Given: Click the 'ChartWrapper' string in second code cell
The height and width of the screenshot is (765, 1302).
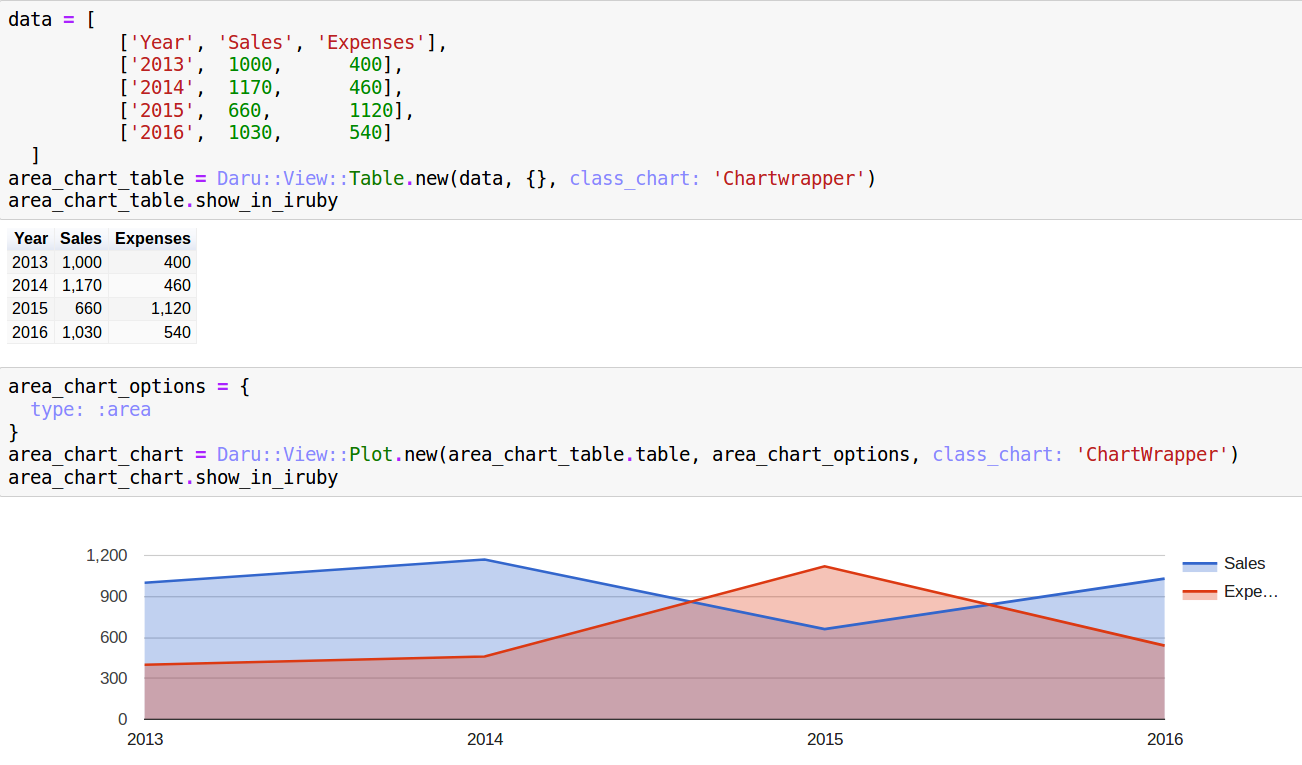Looking at the screenshot, I should coord(1151,454).
